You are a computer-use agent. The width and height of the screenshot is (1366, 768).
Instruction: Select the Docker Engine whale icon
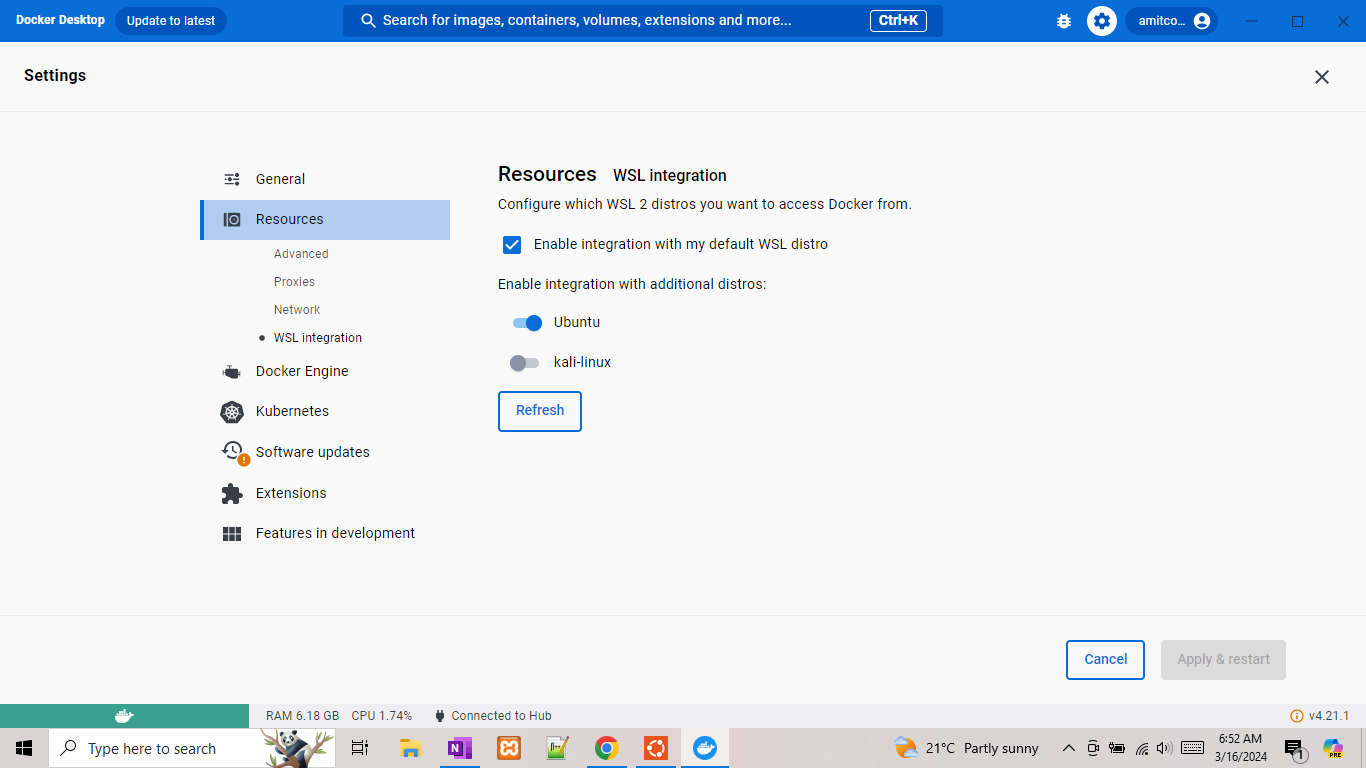coord(232,372)
